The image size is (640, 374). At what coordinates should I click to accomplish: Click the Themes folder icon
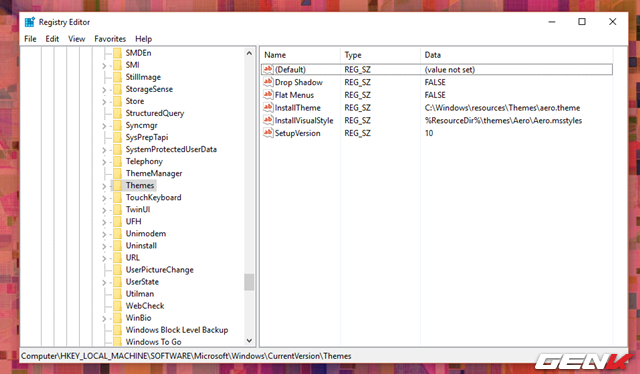117,185
